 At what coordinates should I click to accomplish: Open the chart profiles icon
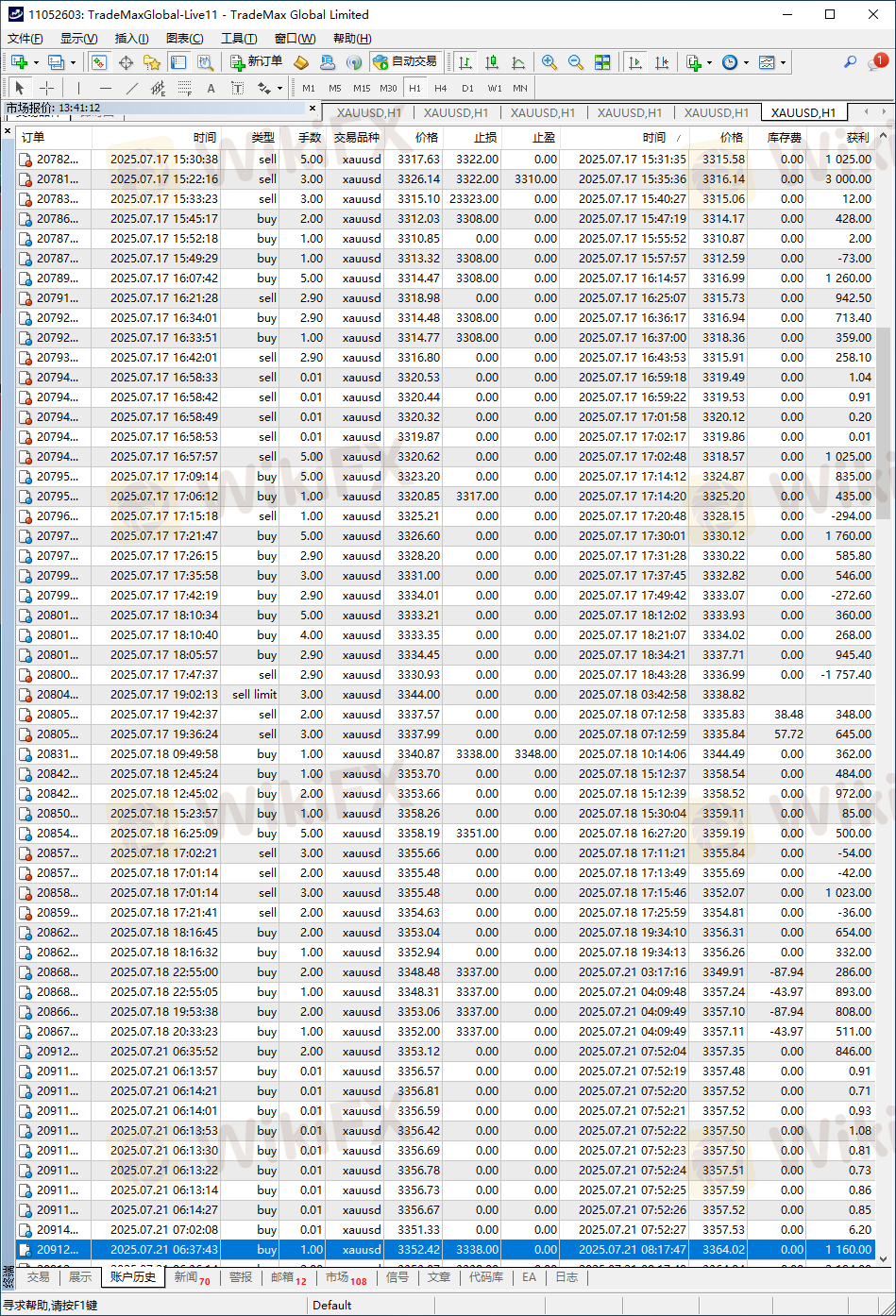[x=57, y=62]
